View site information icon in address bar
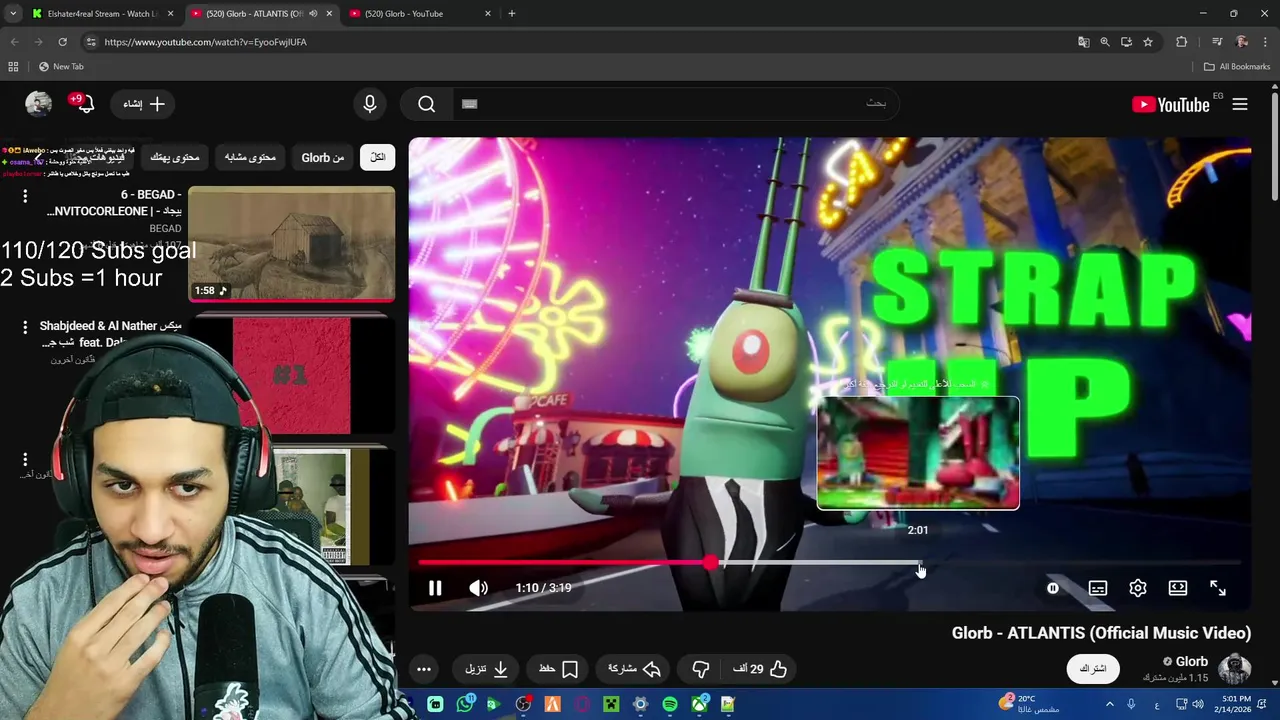Viewport: 1280px width, 720px height. point(91,42)
